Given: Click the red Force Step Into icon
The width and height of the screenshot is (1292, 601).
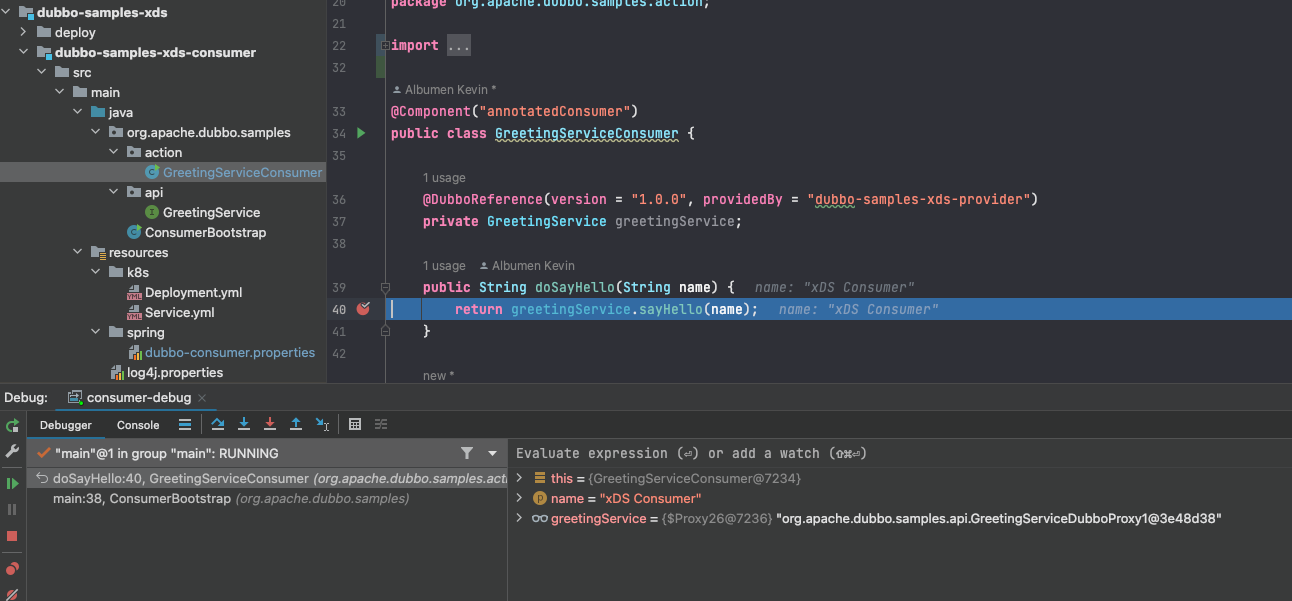Looking at the screenshot, I should [270, 425].
